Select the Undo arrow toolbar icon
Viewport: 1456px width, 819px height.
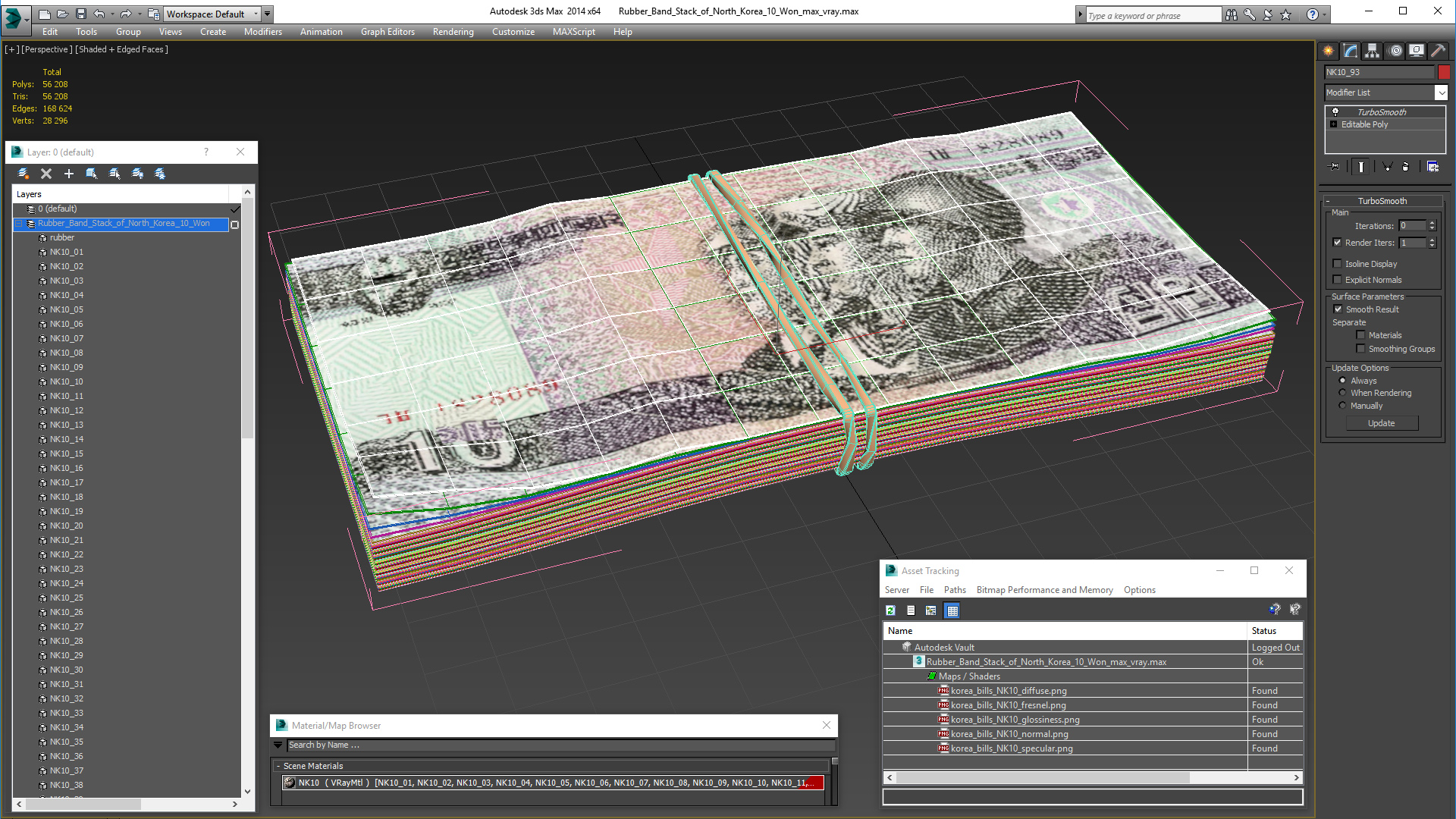[99, 13]
